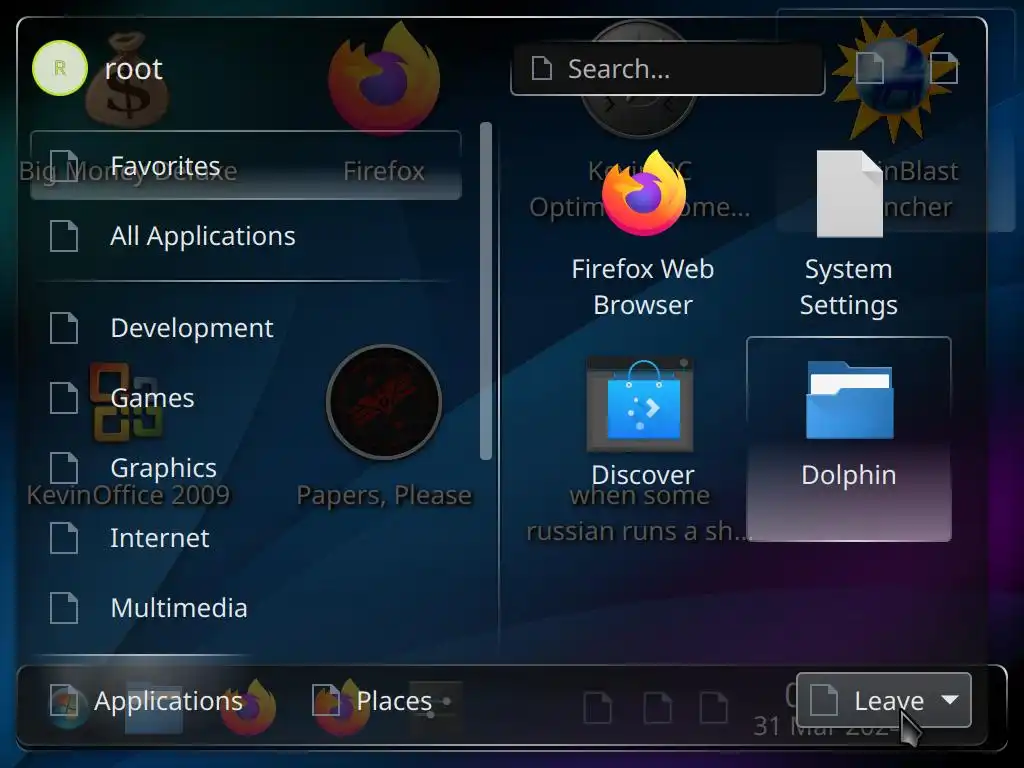The height and width of the screenshot is (768, 1024).
Task: Open the Multimedia category
Action: [246, 608]
